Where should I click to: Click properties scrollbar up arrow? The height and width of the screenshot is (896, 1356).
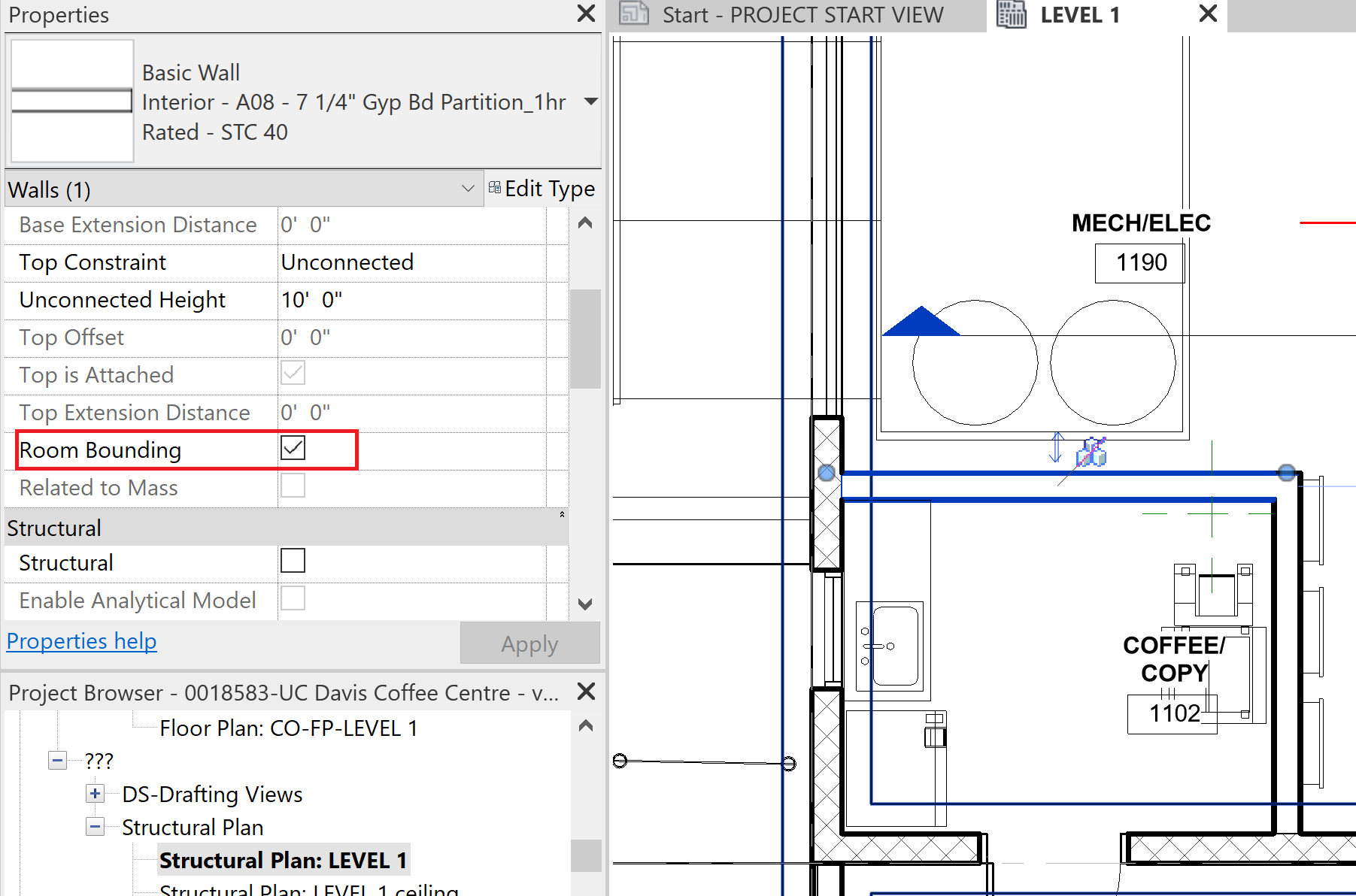click(585, 223)
